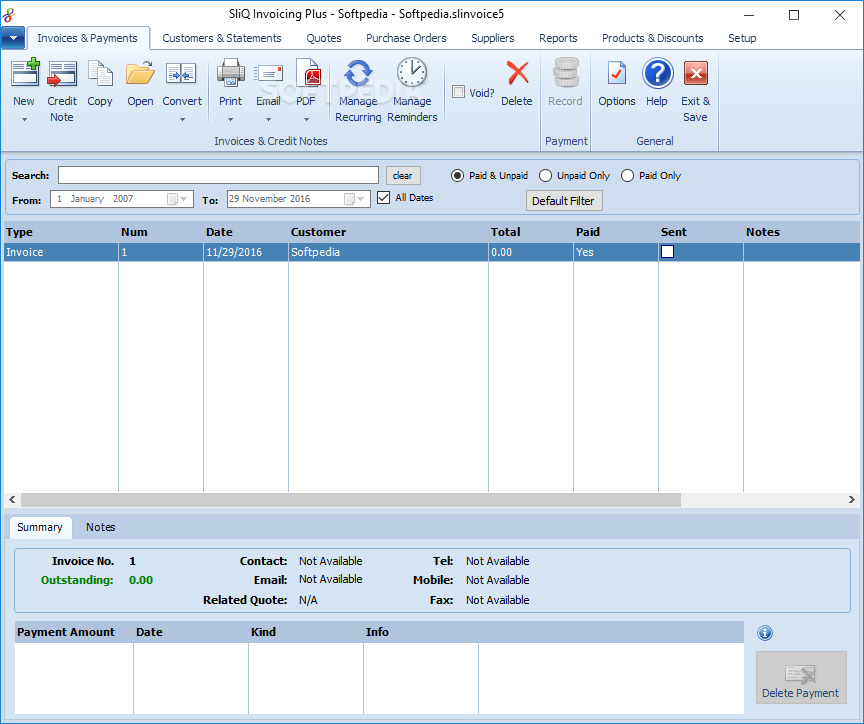864x724 pixels.
Task: Select the Notes tab below the list
Action: pyautogui.click(x=100, y=527)
